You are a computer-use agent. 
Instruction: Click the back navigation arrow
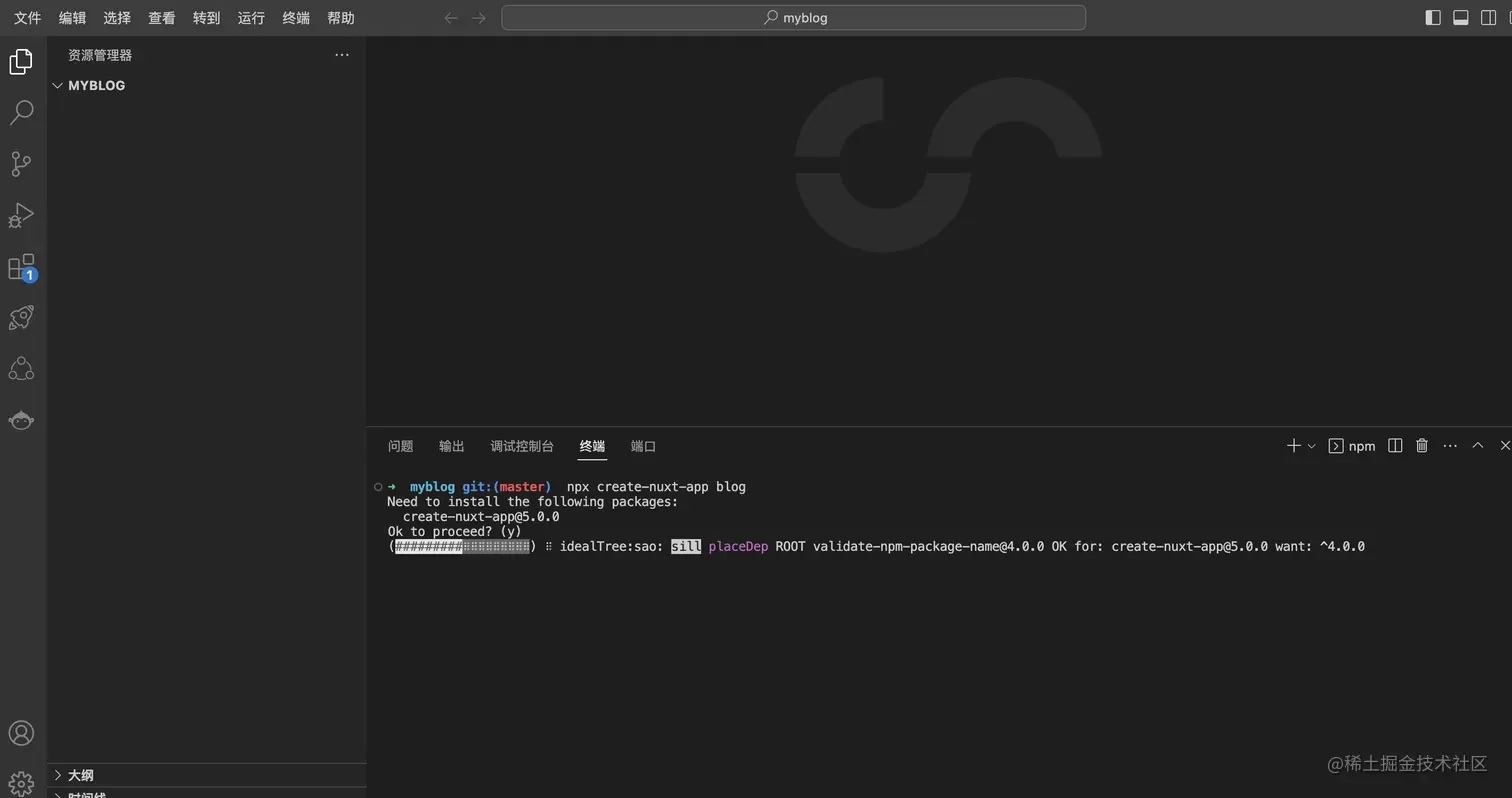[451, 18]
